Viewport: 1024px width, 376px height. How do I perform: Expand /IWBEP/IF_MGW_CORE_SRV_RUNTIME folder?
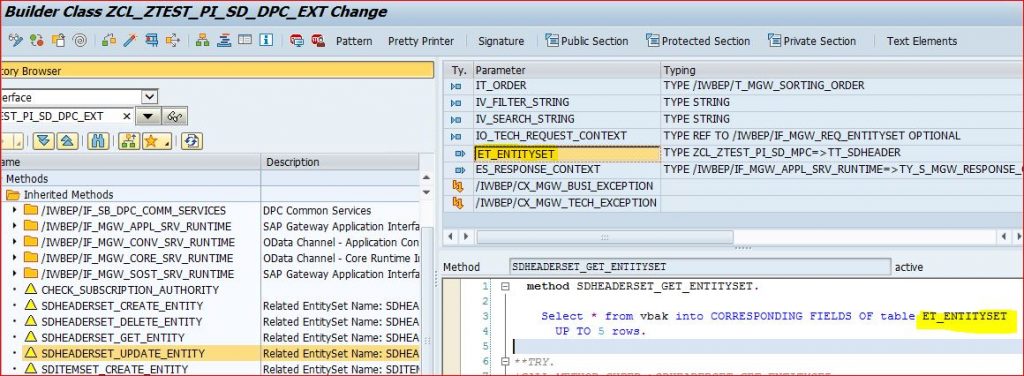click(x=15, y=258)
